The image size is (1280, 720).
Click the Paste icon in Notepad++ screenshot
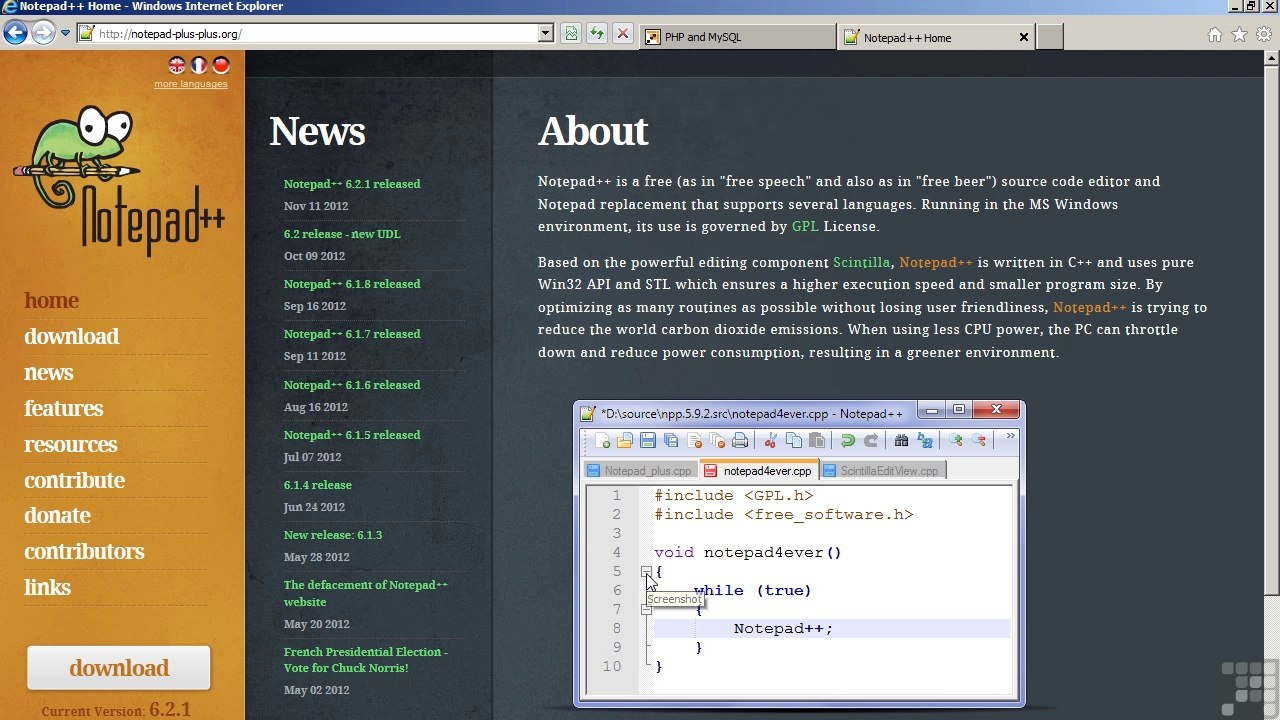point(817,441)
